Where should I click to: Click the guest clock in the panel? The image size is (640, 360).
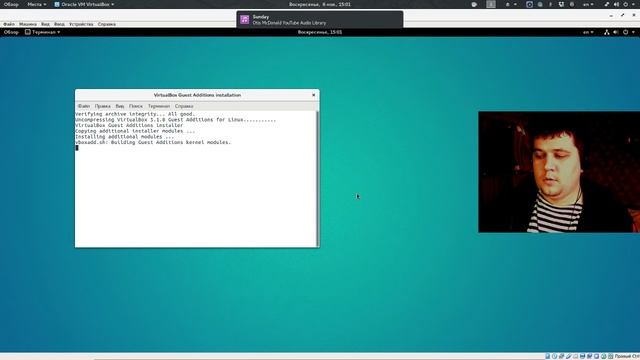(x=320, y=32)
